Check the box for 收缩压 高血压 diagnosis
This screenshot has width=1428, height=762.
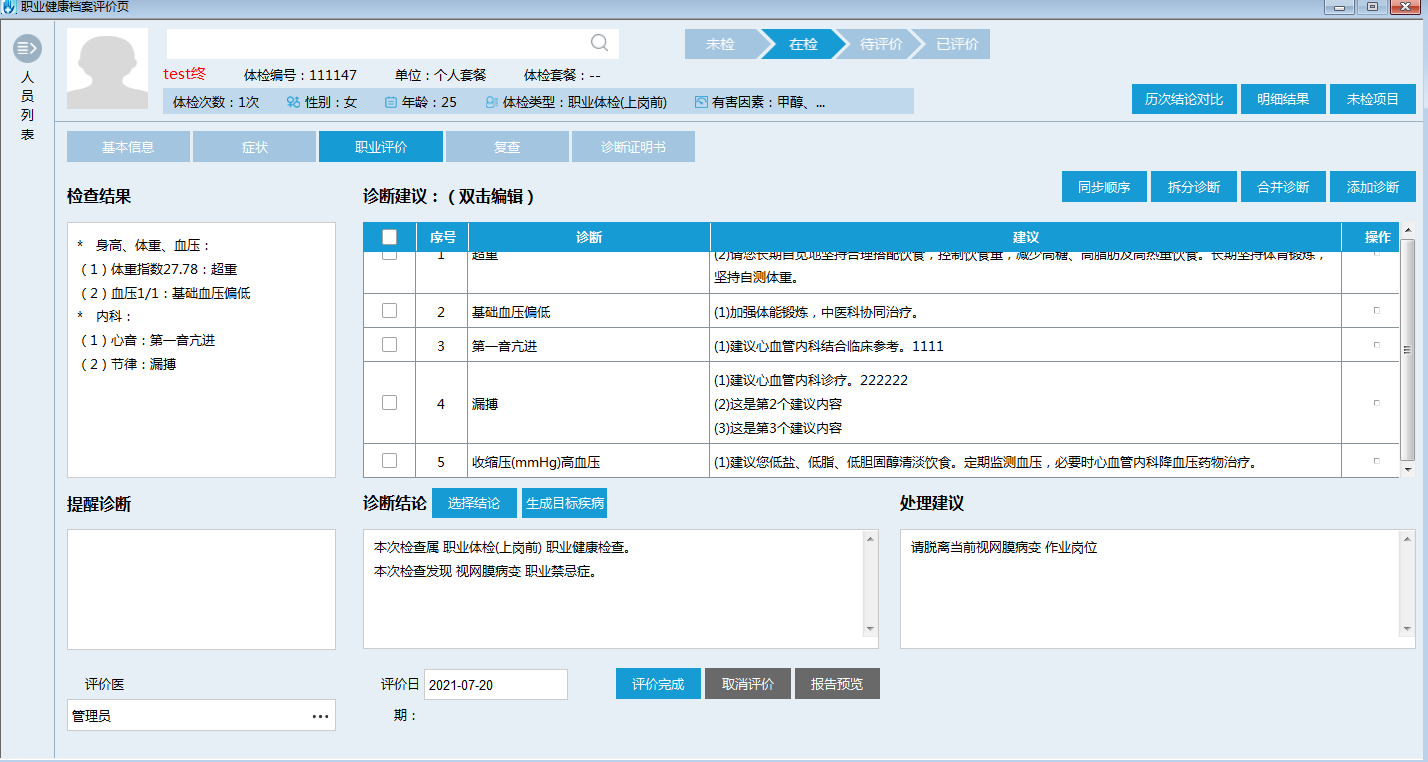[389, 461]
